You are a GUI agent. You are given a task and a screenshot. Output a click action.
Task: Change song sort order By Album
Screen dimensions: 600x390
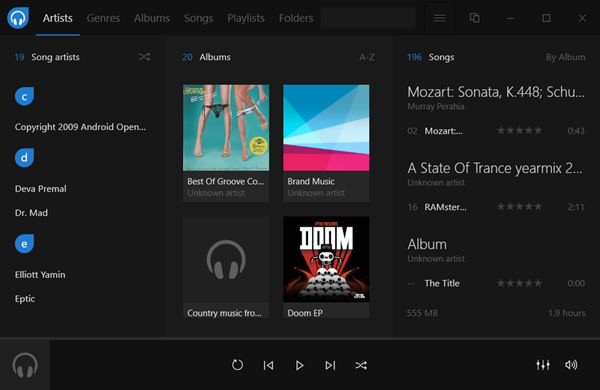coord(566,57)
